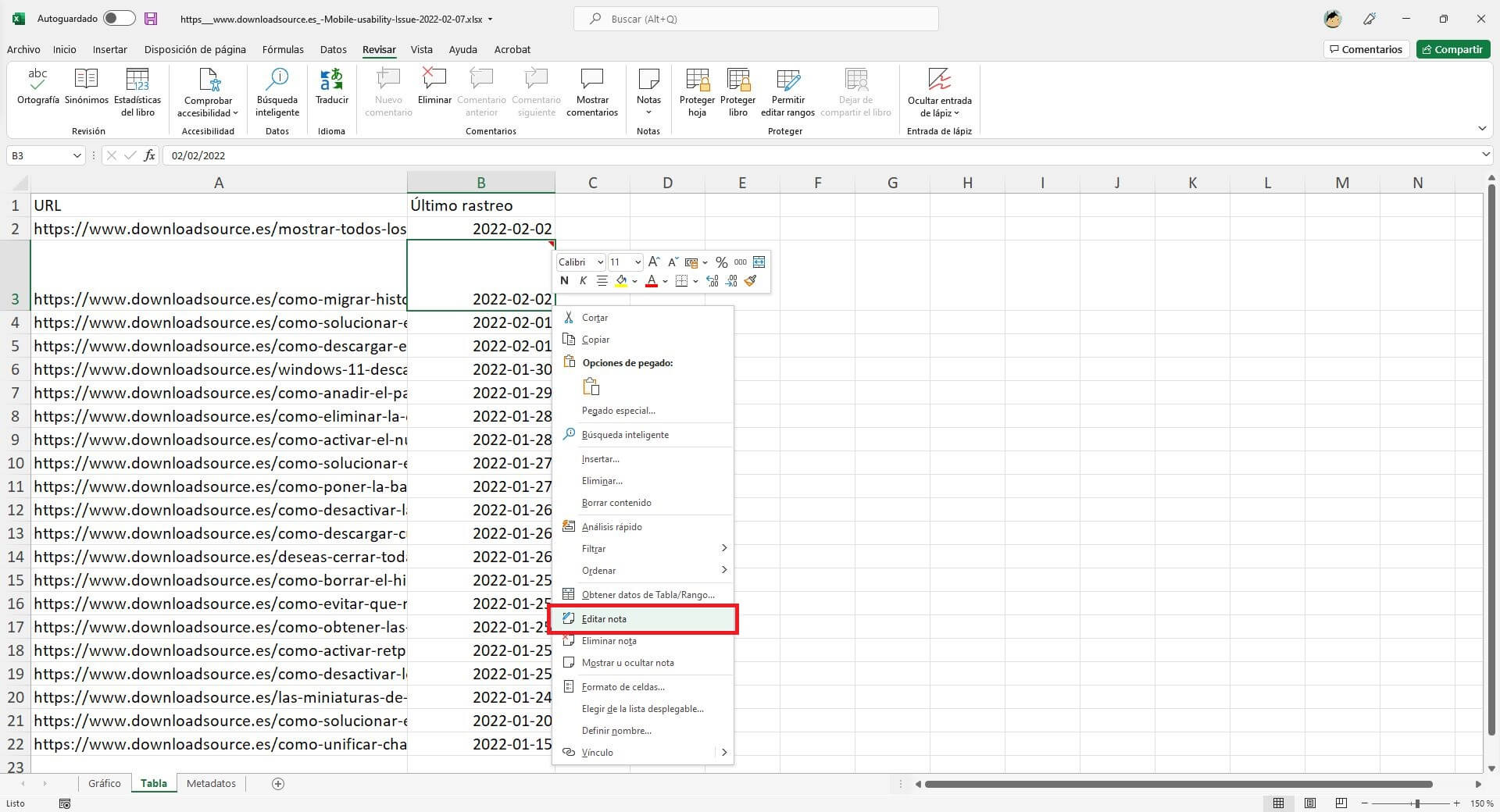
Task: Toggle italic K in mini toolbar
Action: [583, 281]
